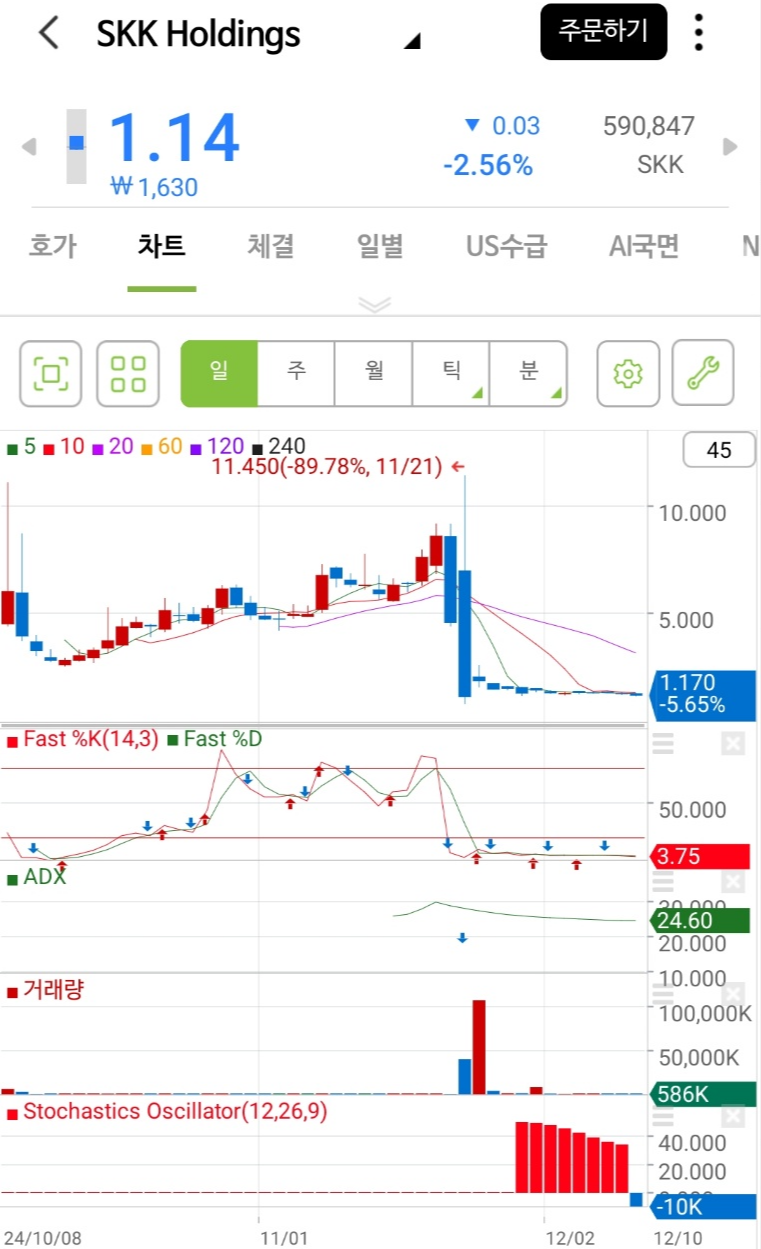Screen dimensions: 761x1249
Task: Reorder Stochastics Oscillator panel via handle icon
Action: click(663, 1116)
